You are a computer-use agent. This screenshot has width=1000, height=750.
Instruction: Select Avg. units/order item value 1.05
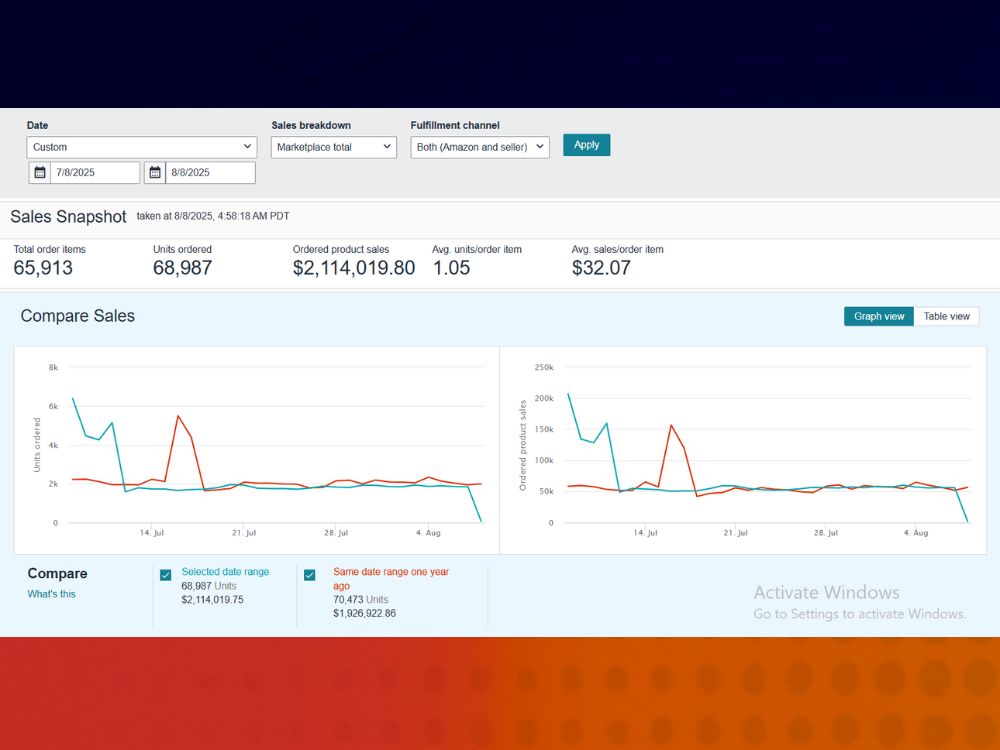452,268
